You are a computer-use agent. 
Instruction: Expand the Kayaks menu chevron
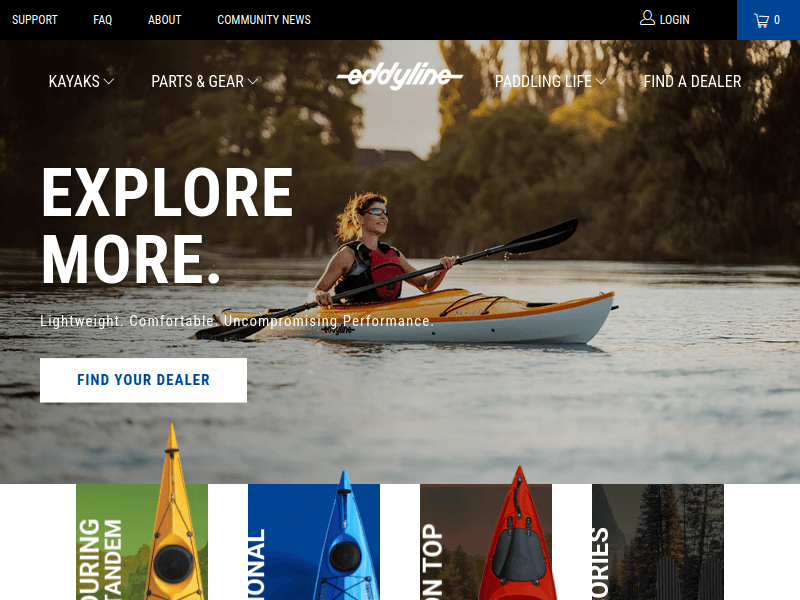pos(109,81)
